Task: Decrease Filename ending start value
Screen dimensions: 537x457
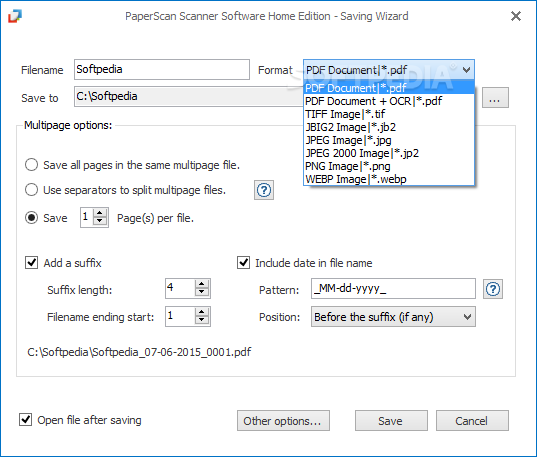Action: point(202,320)
